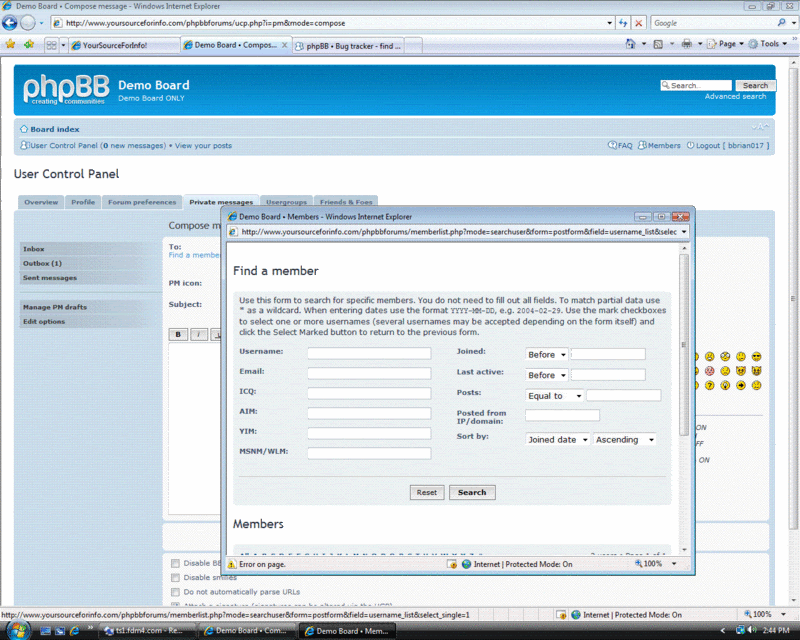Viewport: 800px width, 640px height.
Task: Click the sunglasses cool smiley
Action: tap(757, 356)
